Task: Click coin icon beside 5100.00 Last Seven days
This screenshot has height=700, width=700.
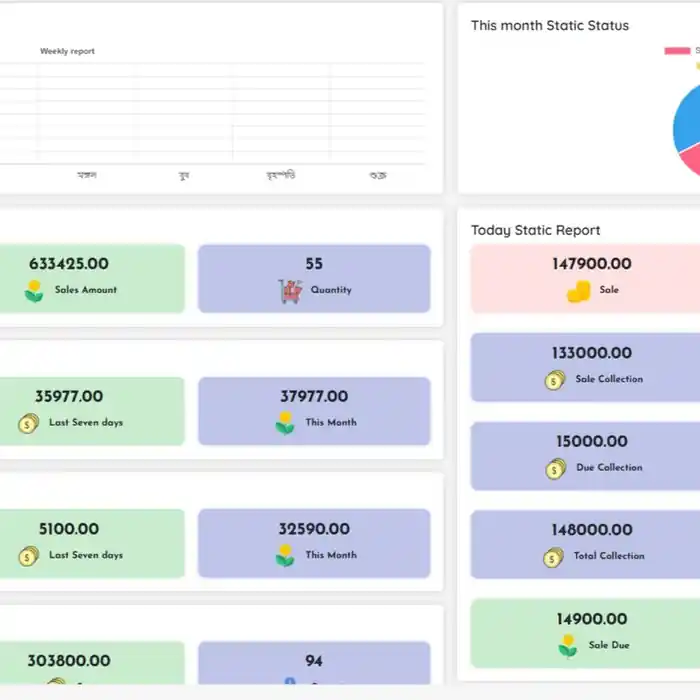Action: (29, 556)
